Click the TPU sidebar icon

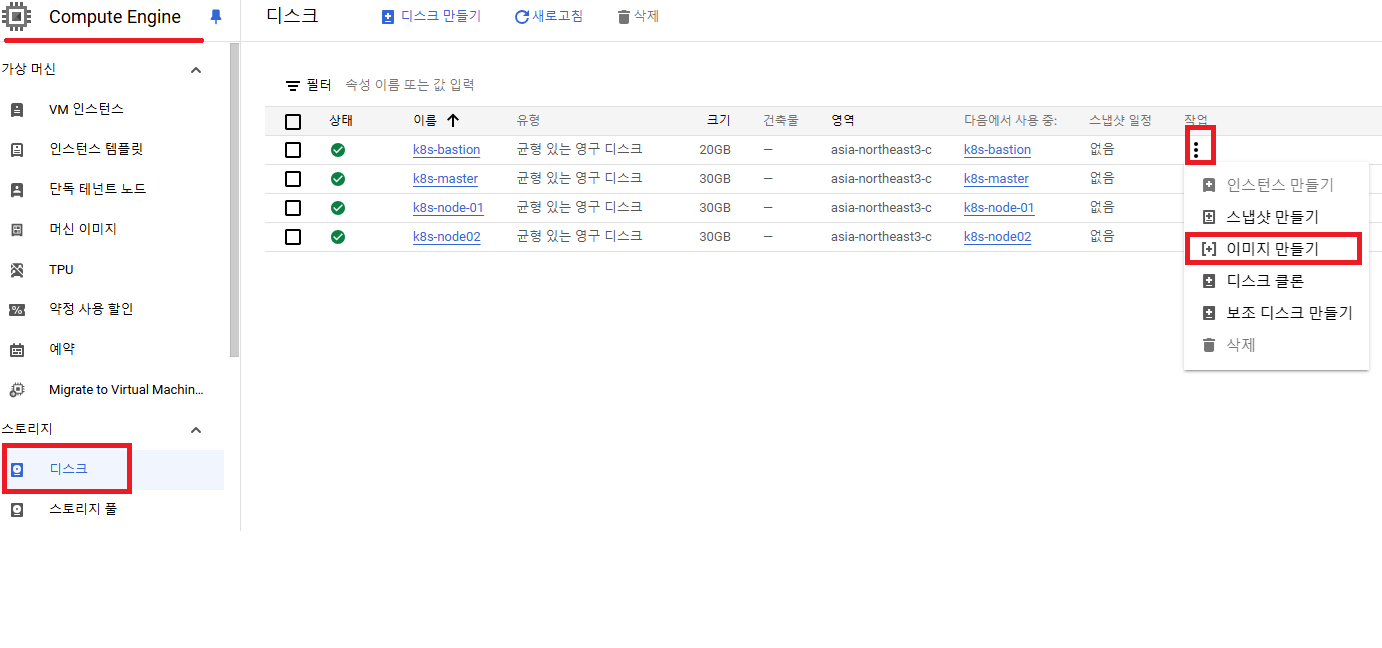point(16,270)
